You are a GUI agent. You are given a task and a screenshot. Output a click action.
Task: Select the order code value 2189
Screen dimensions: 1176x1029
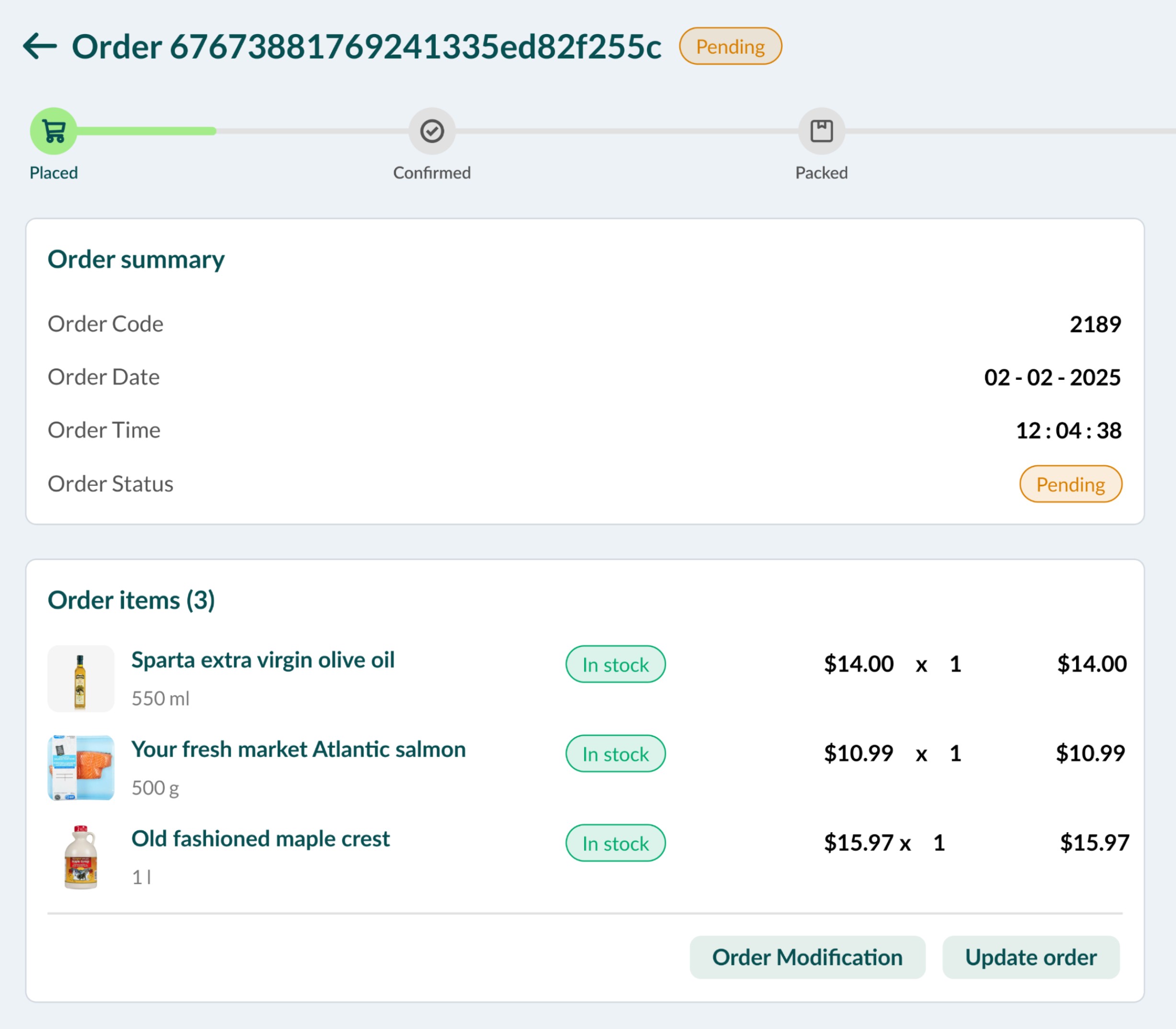coord(1095,324)
